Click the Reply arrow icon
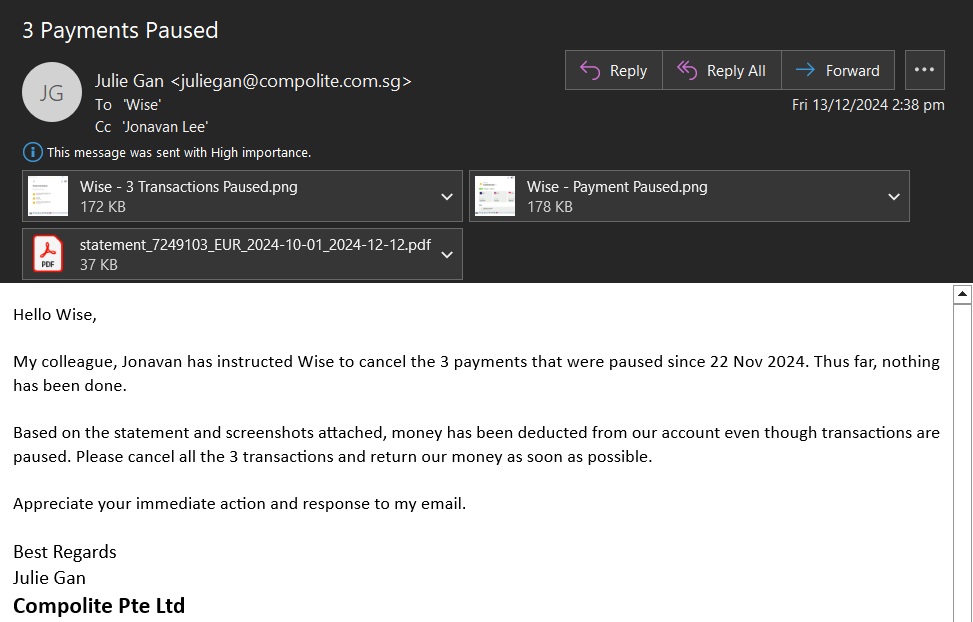The width and height of the screenshot is (973, 622). 590,70
